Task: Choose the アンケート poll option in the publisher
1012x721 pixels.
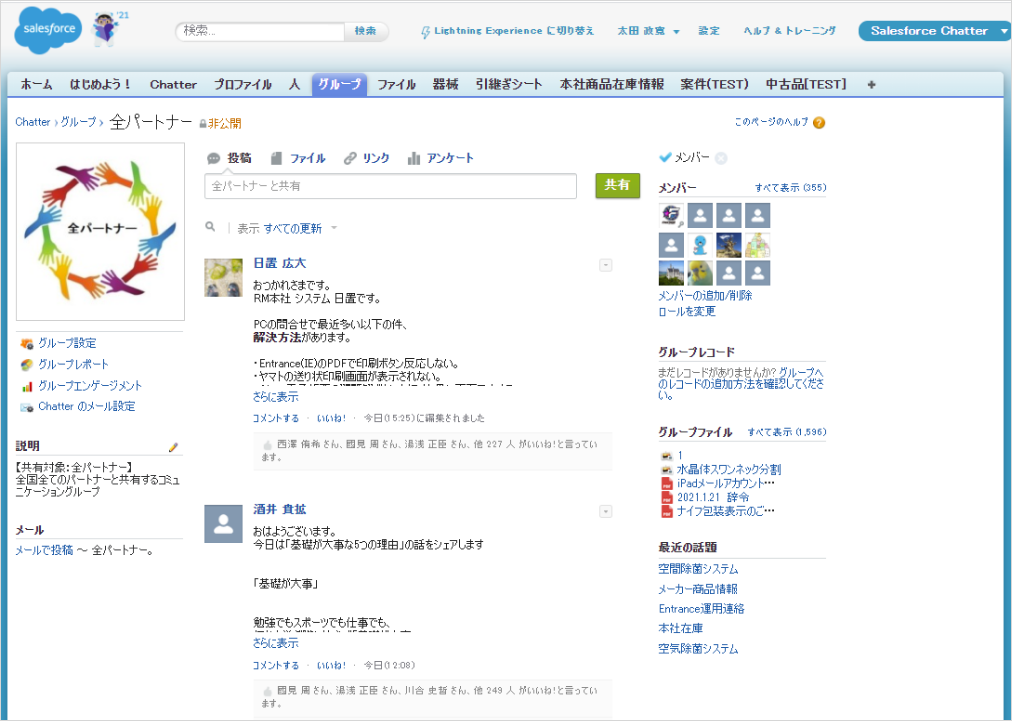Action: 441,158
